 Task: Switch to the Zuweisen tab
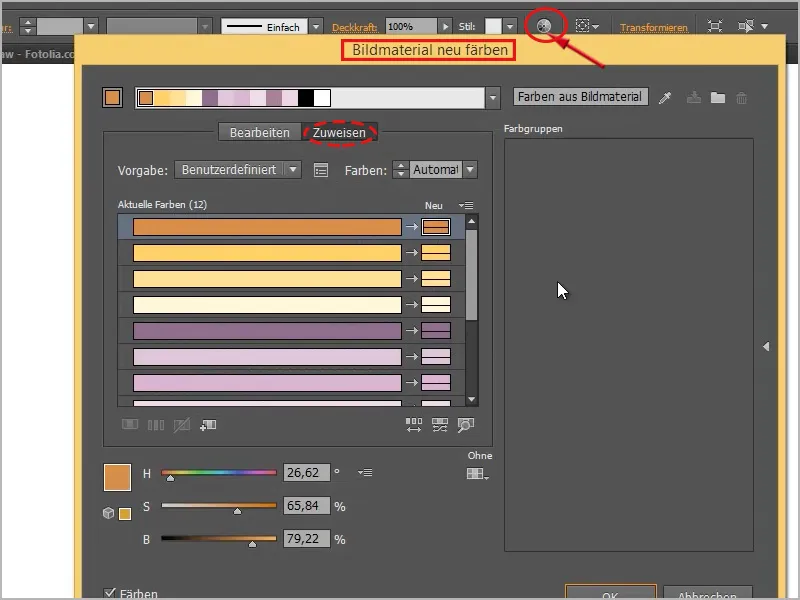pos(339,133)
